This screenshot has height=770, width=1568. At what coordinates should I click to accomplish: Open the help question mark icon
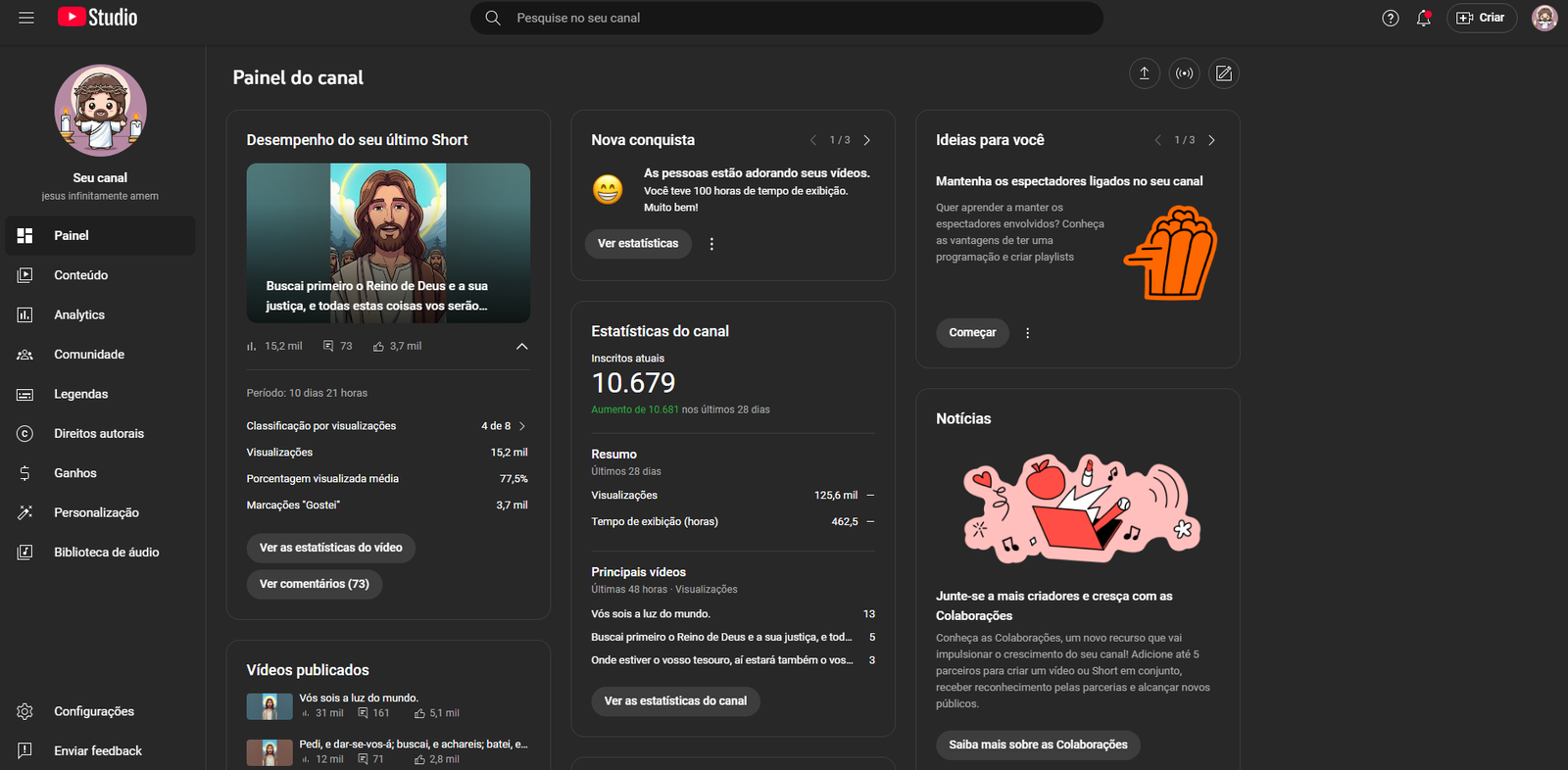1390,18
